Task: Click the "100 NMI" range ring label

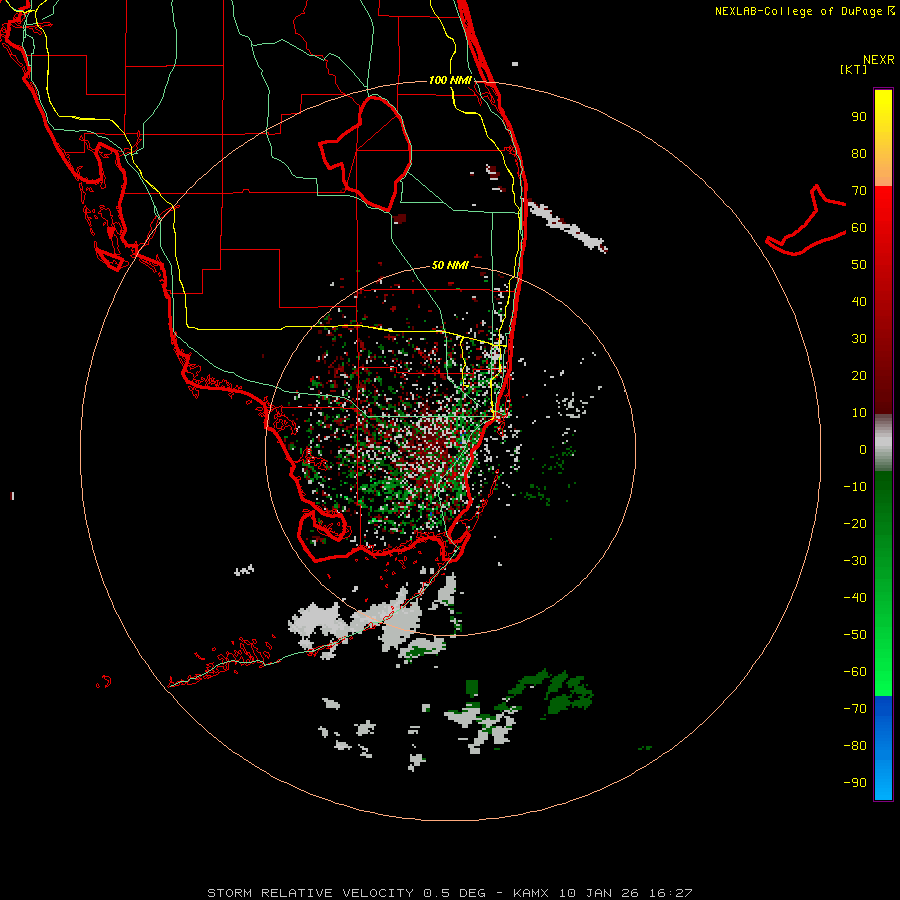Action: coord(450,80)
